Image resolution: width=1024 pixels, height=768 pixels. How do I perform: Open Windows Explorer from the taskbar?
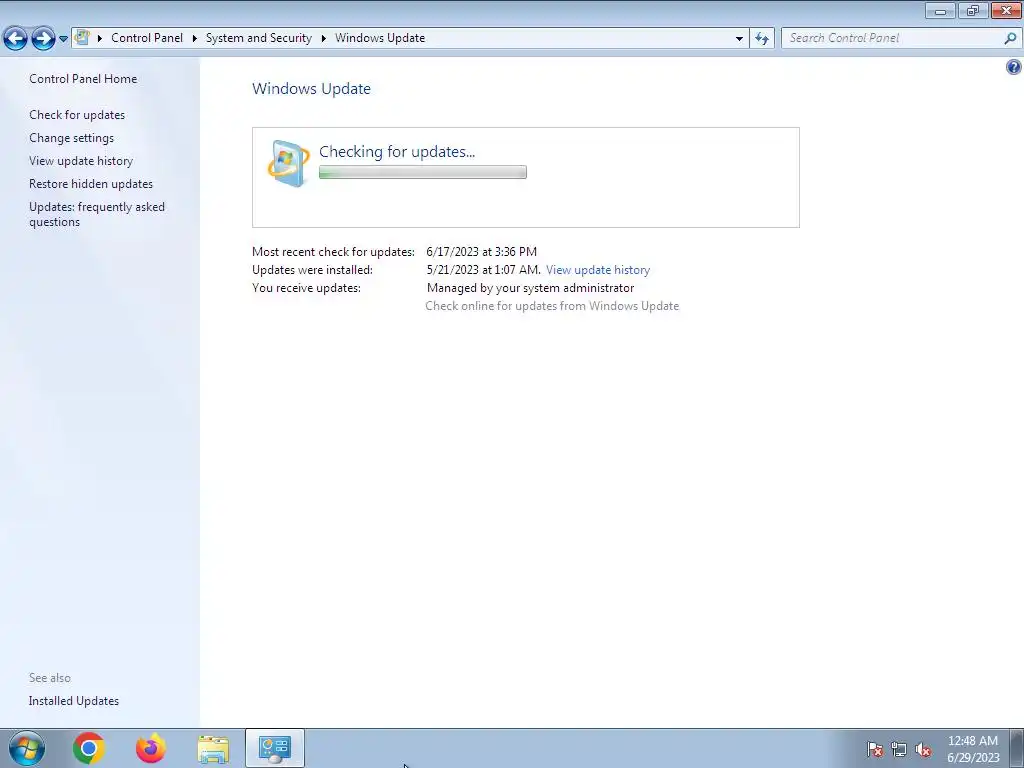(213, 749)
